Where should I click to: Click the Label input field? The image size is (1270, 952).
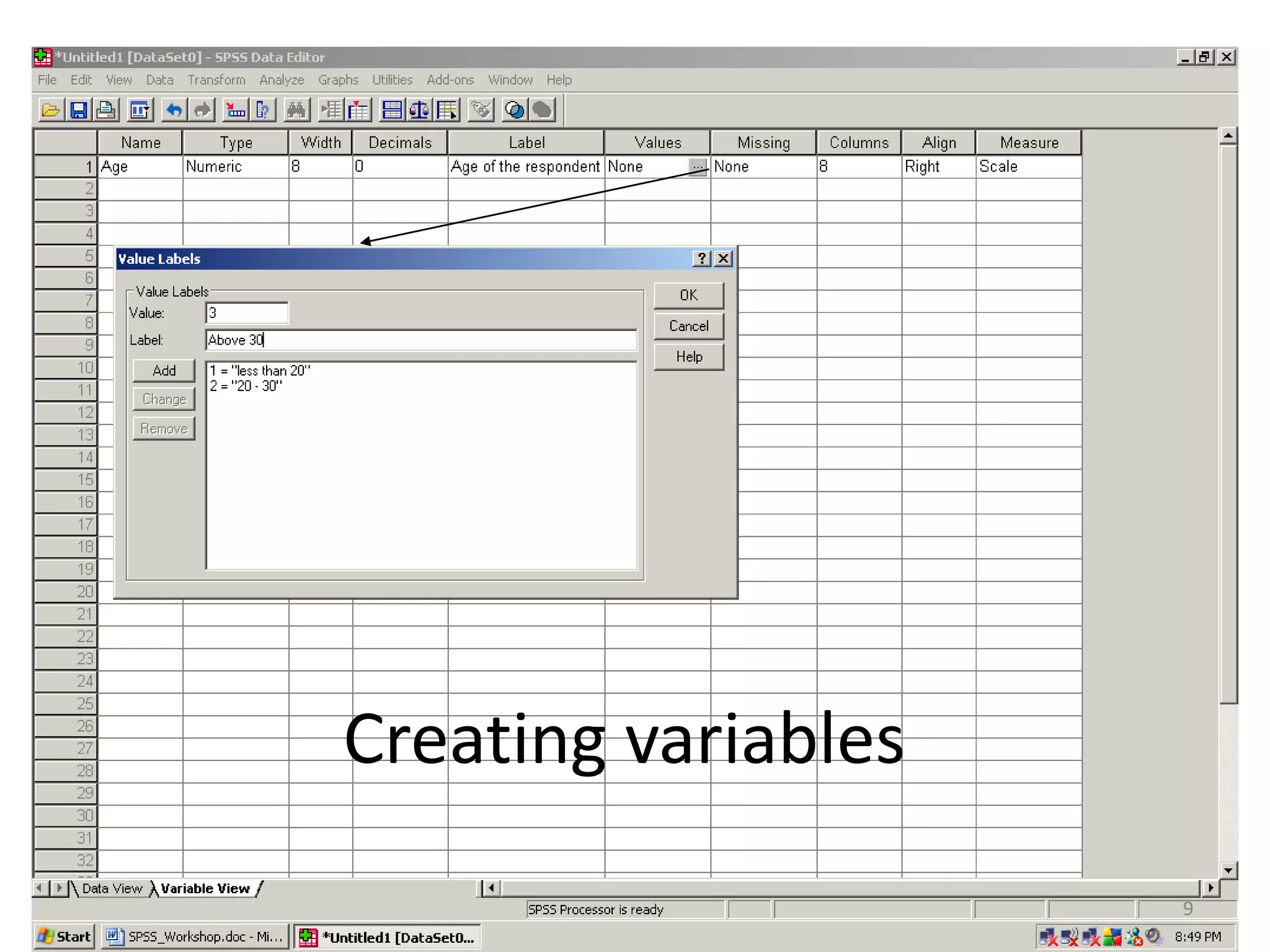coord(421,340)
